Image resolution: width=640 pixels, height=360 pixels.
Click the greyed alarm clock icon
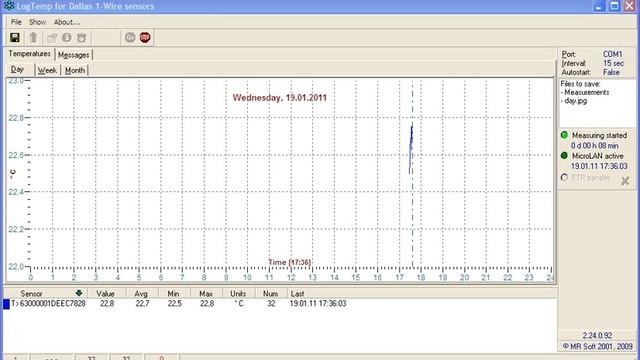point(82,38)
